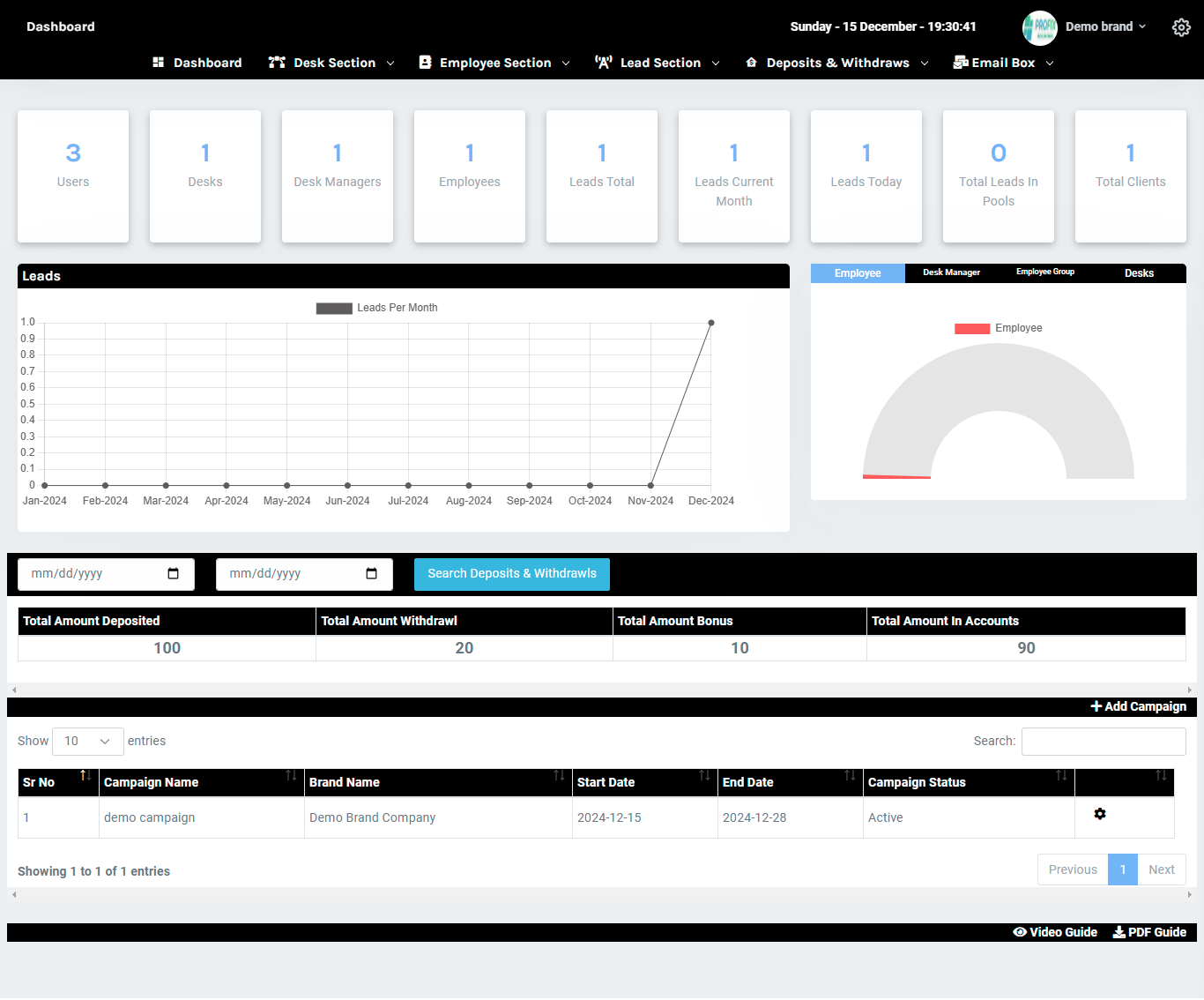Download the PDF Guide

click(x=1149, y=932)
